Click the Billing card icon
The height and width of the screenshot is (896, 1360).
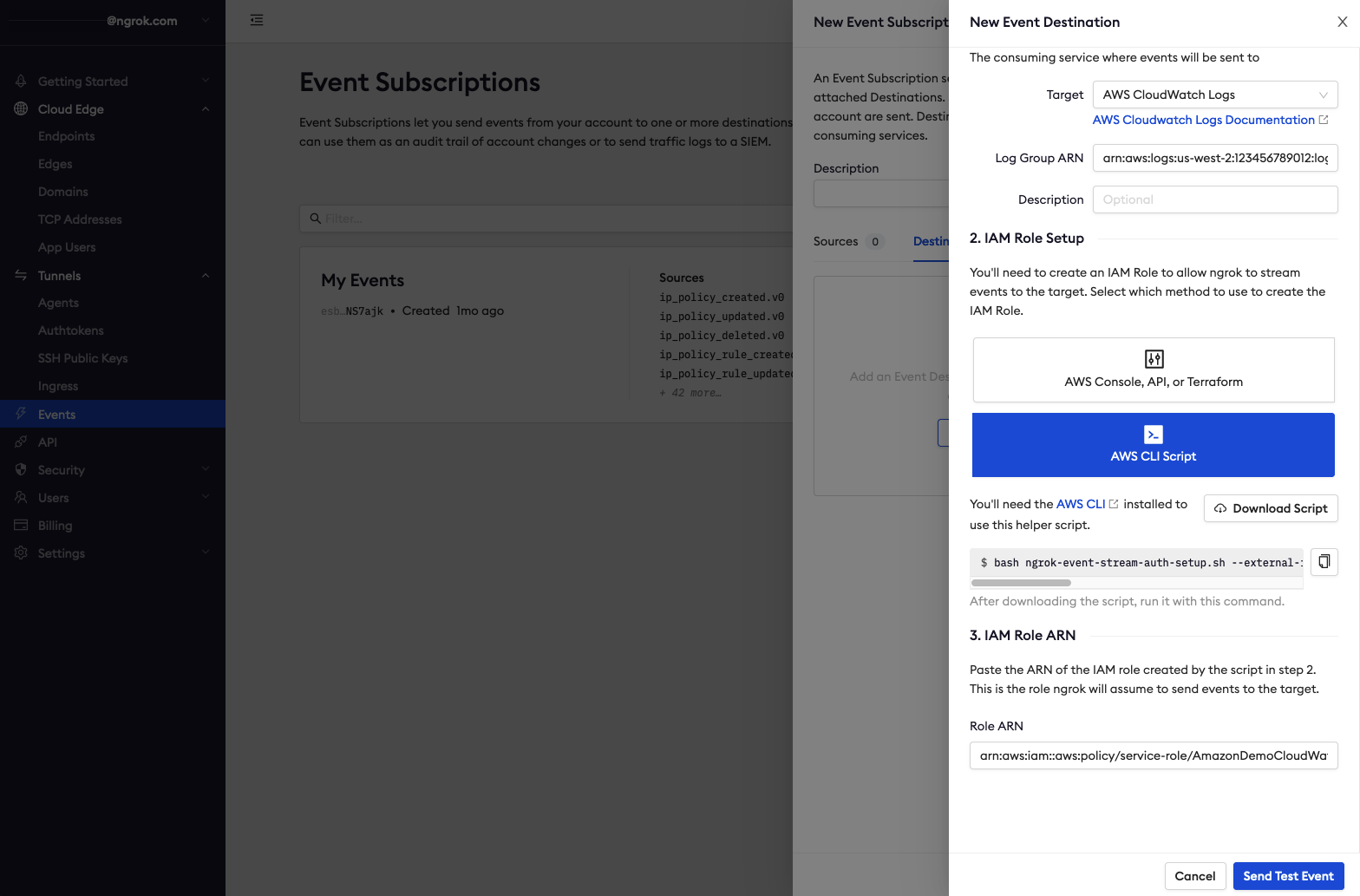pos(21,525)
